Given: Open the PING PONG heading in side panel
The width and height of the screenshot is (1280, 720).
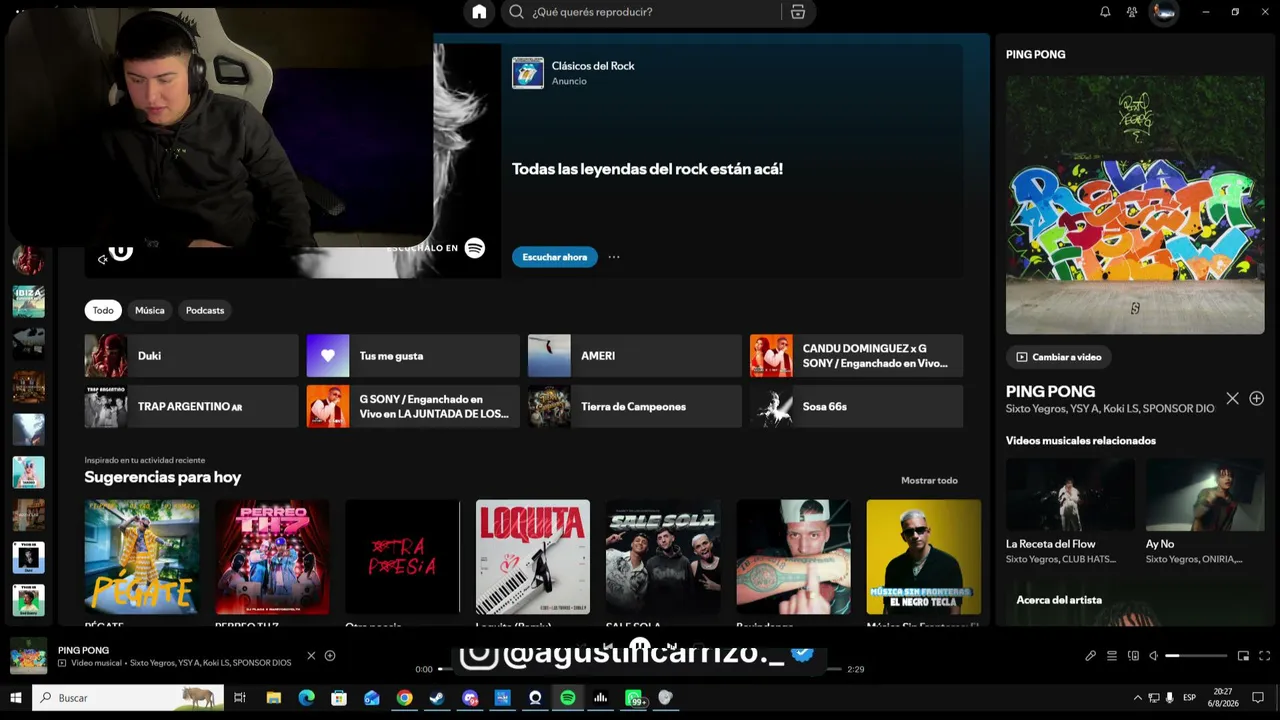Looking at the screenshot, I should click(1051, 391).
